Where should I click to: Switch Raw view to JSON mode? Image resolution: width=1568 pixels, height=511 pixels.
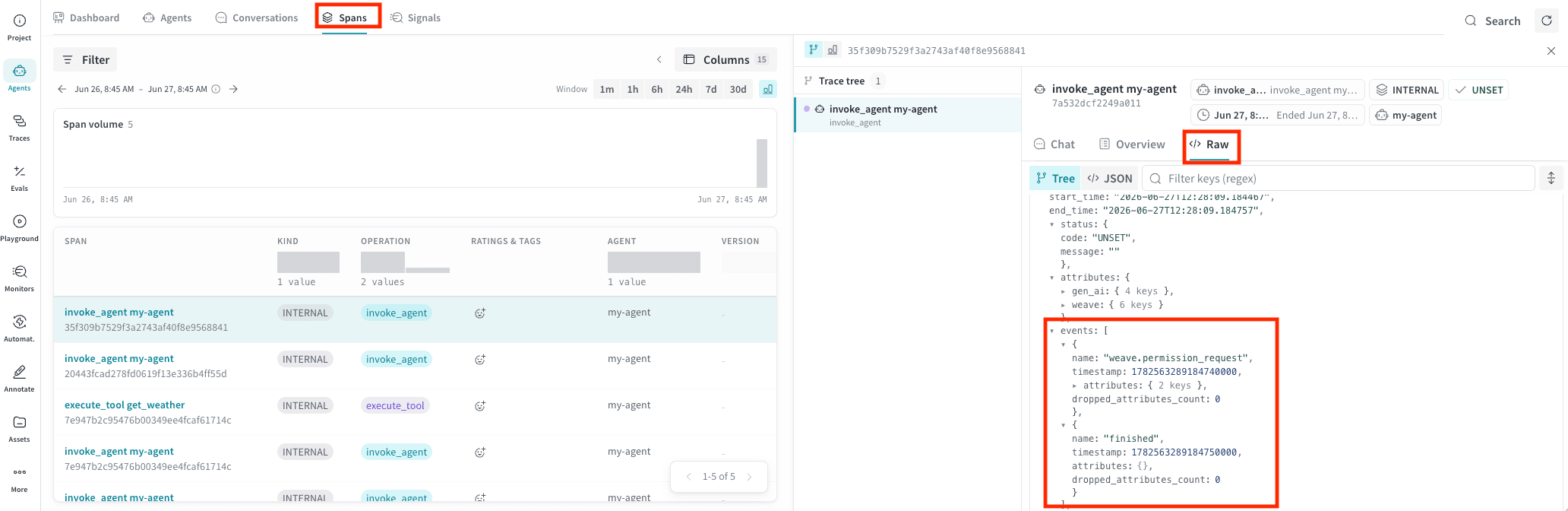coord(1110,178)
